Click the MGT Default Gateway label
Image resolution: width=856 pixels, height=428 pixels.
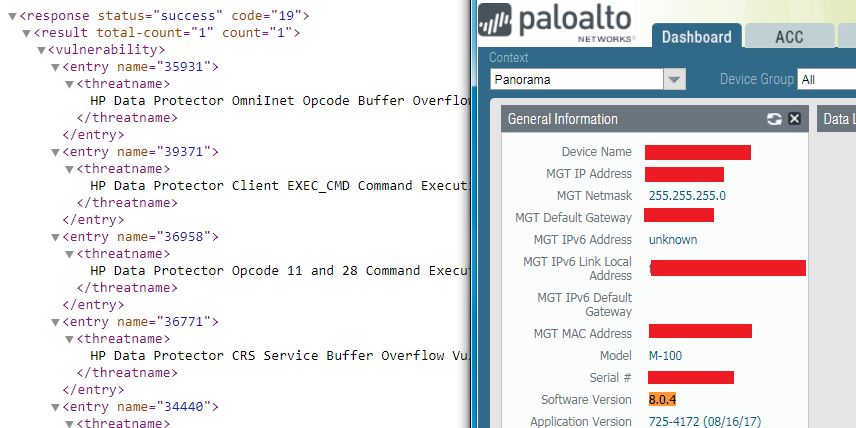click(573, 218)
